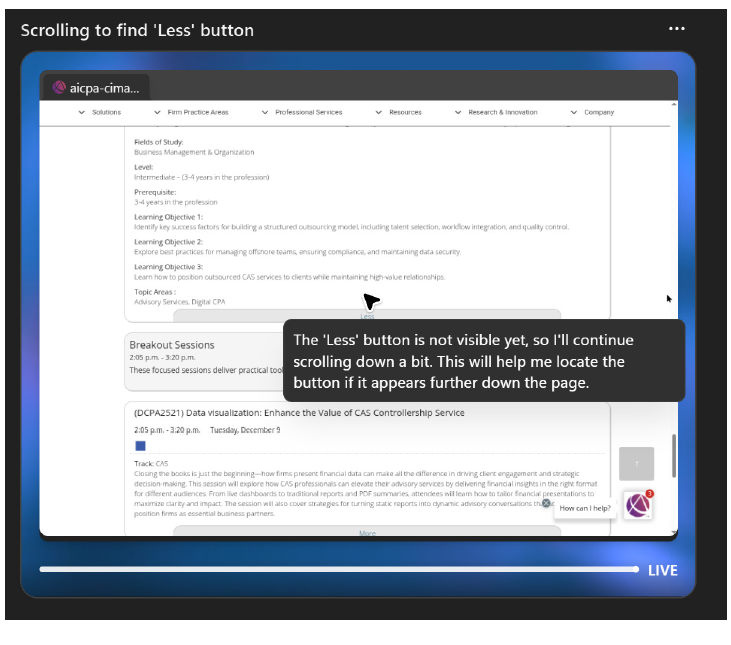Expand the Firm Practice Areas dropdown

tap(191, 112)
